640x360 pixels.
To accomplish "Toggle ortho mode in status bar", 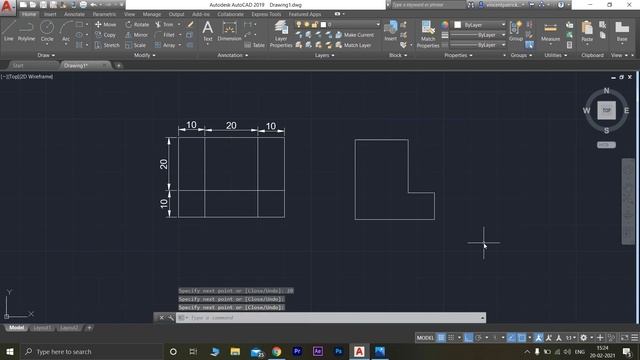I will [469, 338].
